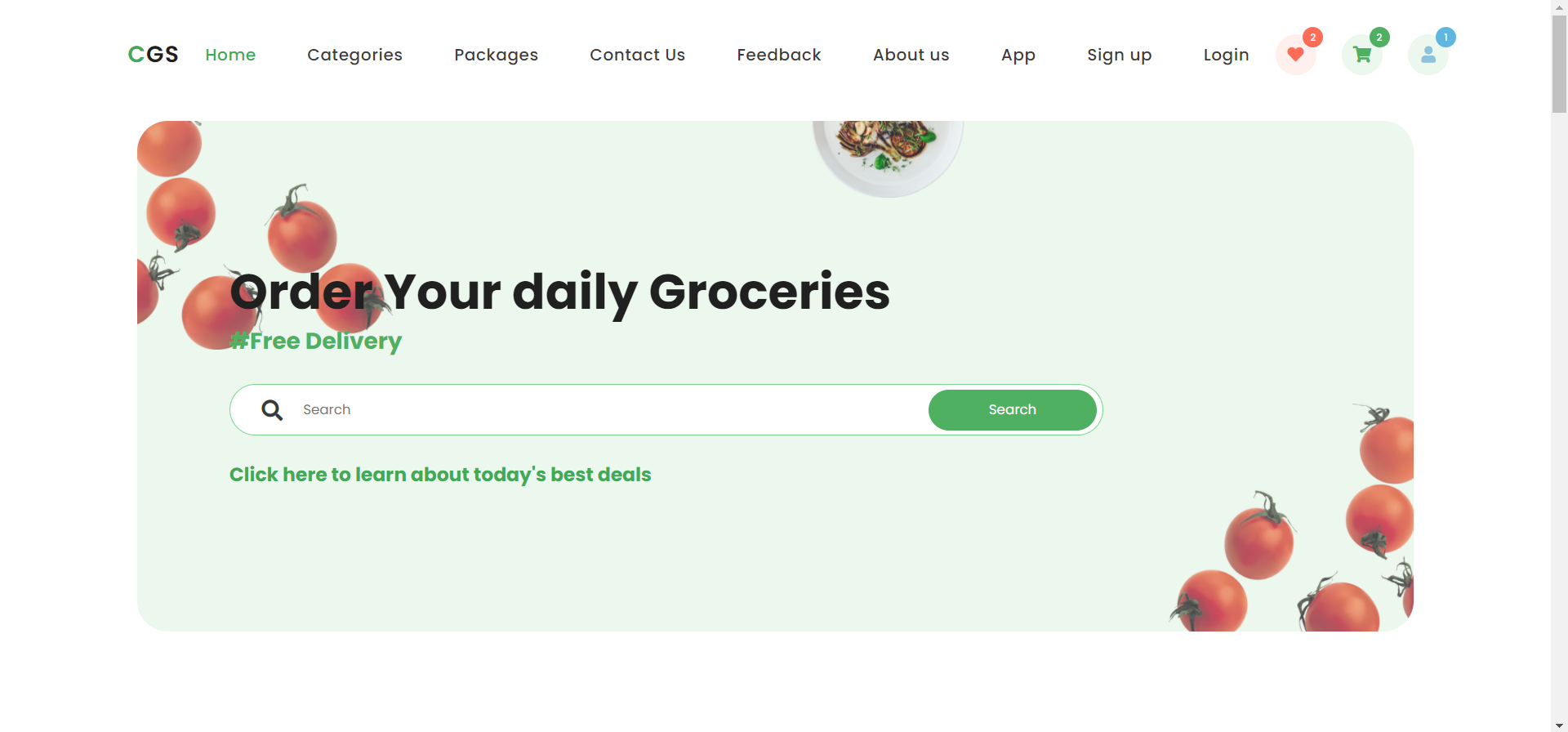This screenshot has height=732, width=1568.
Task: Click the blue profile notification badge
Action: coord(1445,38)
